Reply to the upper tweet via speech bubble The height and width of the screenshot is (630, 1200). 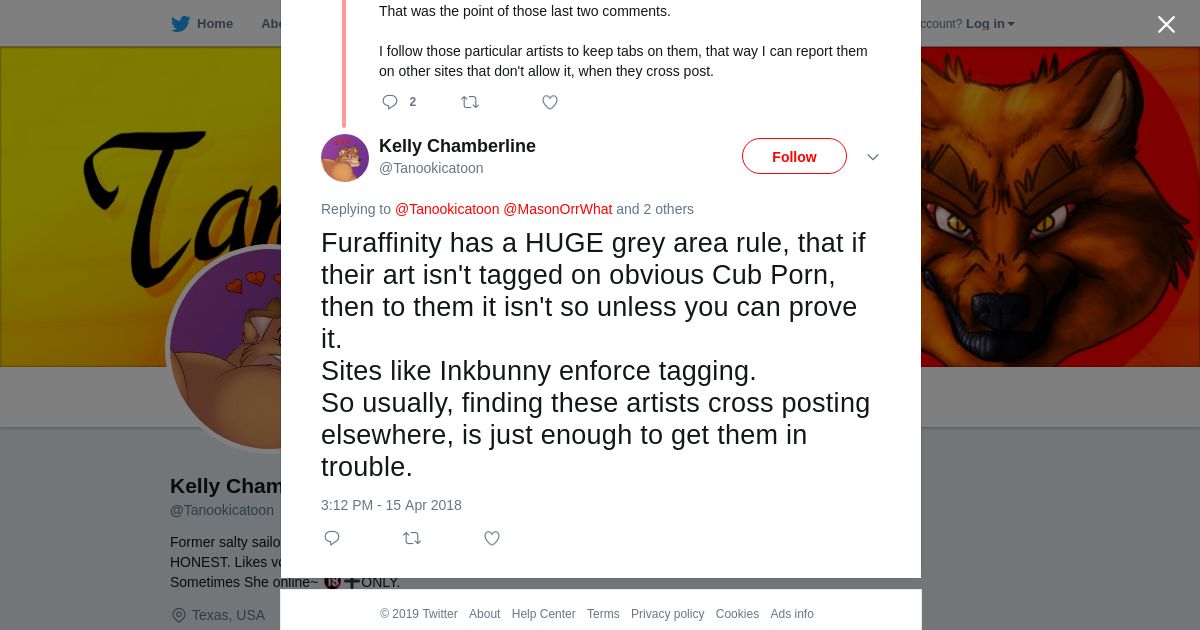[x=390, y=102]
